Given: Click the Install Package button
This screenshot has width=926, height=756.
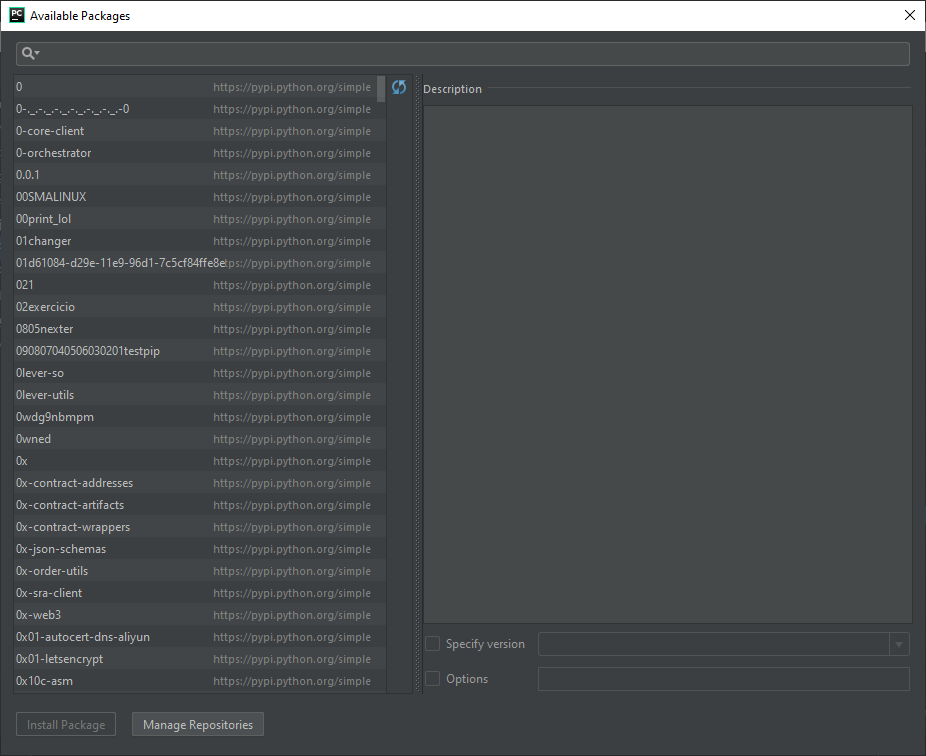Looking at the screenshot, I should 66,725.
